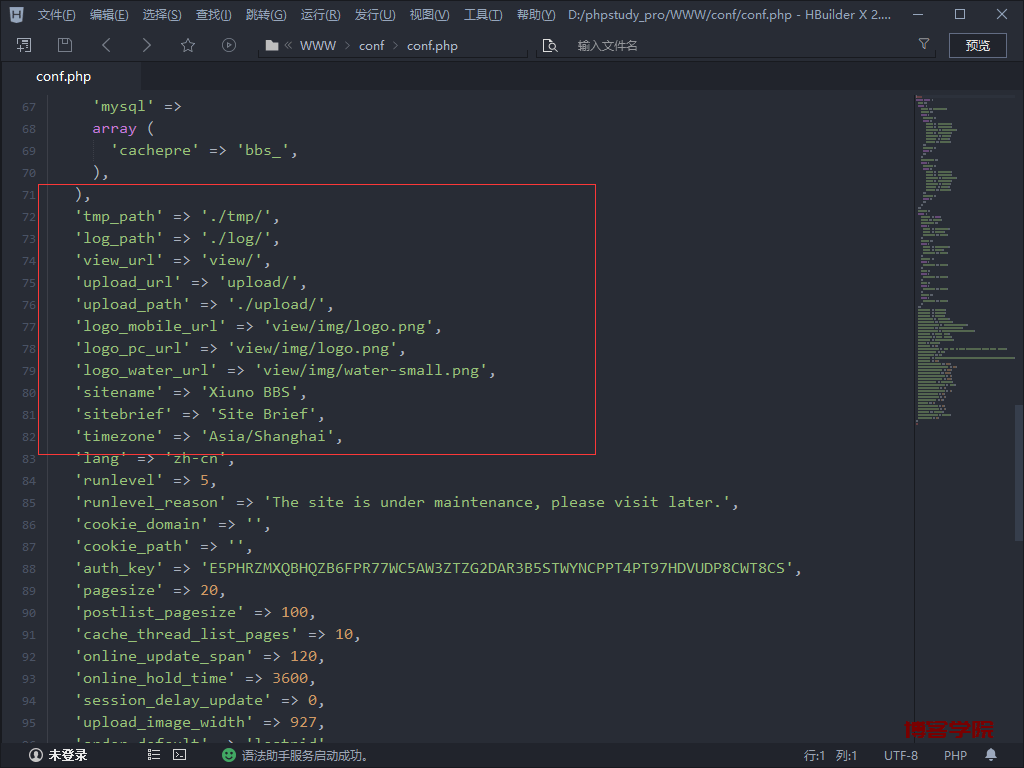Click the filter funnel icon
The image size is (1024, 768).
click(923, 44)
